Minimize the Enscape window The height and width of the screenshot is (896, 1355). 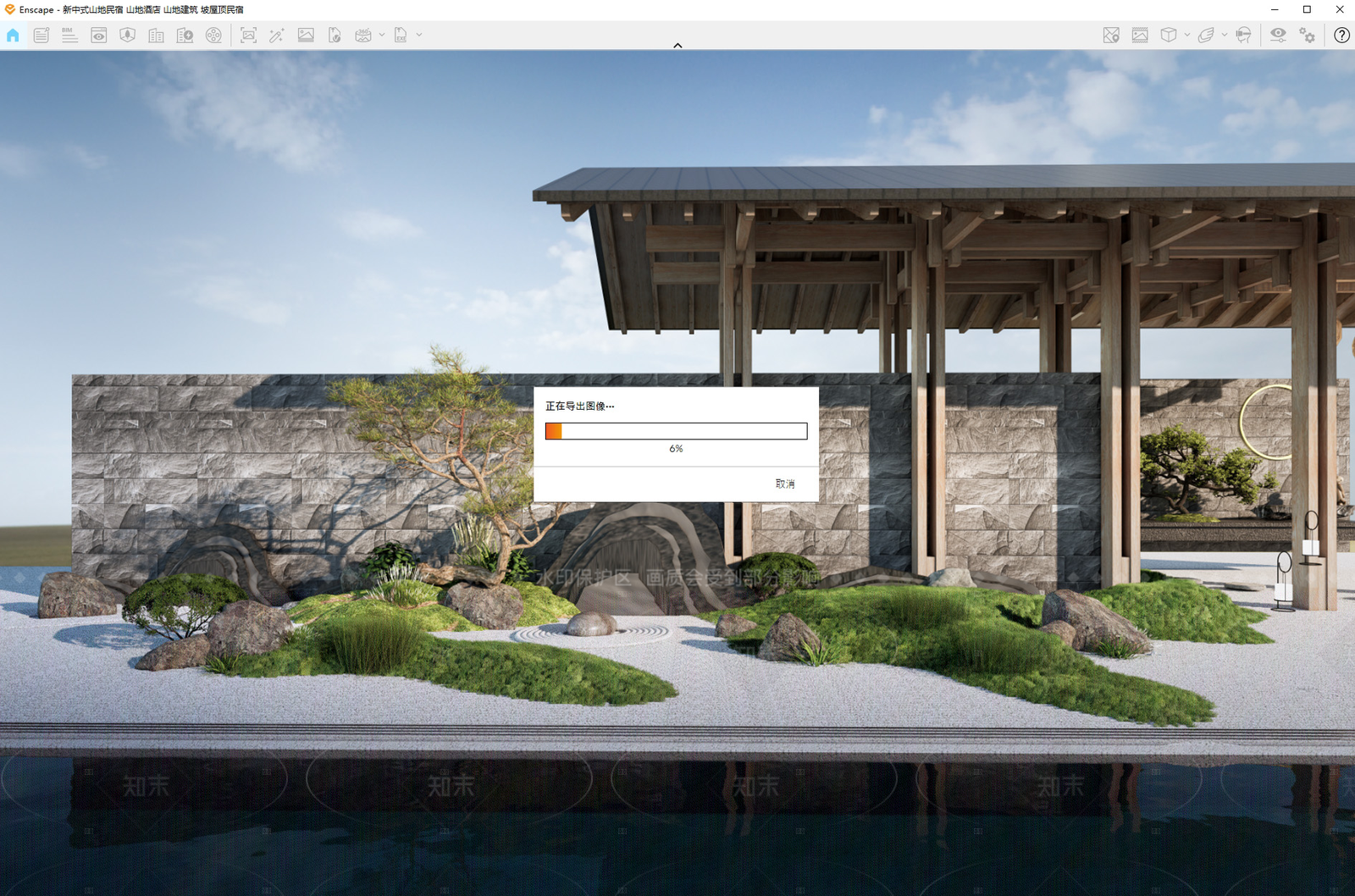pyautogui.click(x=1275, y=10)
